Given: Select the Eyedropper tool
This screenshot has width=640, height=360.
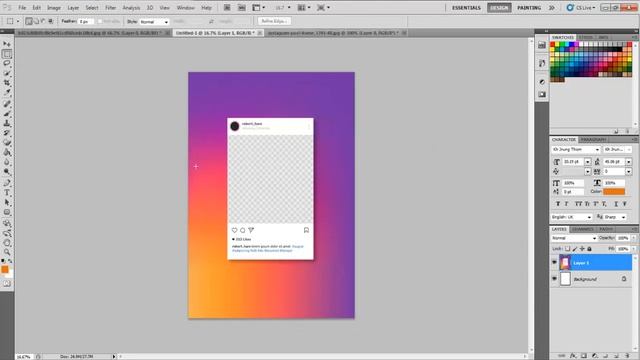Looking at the screenshot, I should [x=7, y=93].
